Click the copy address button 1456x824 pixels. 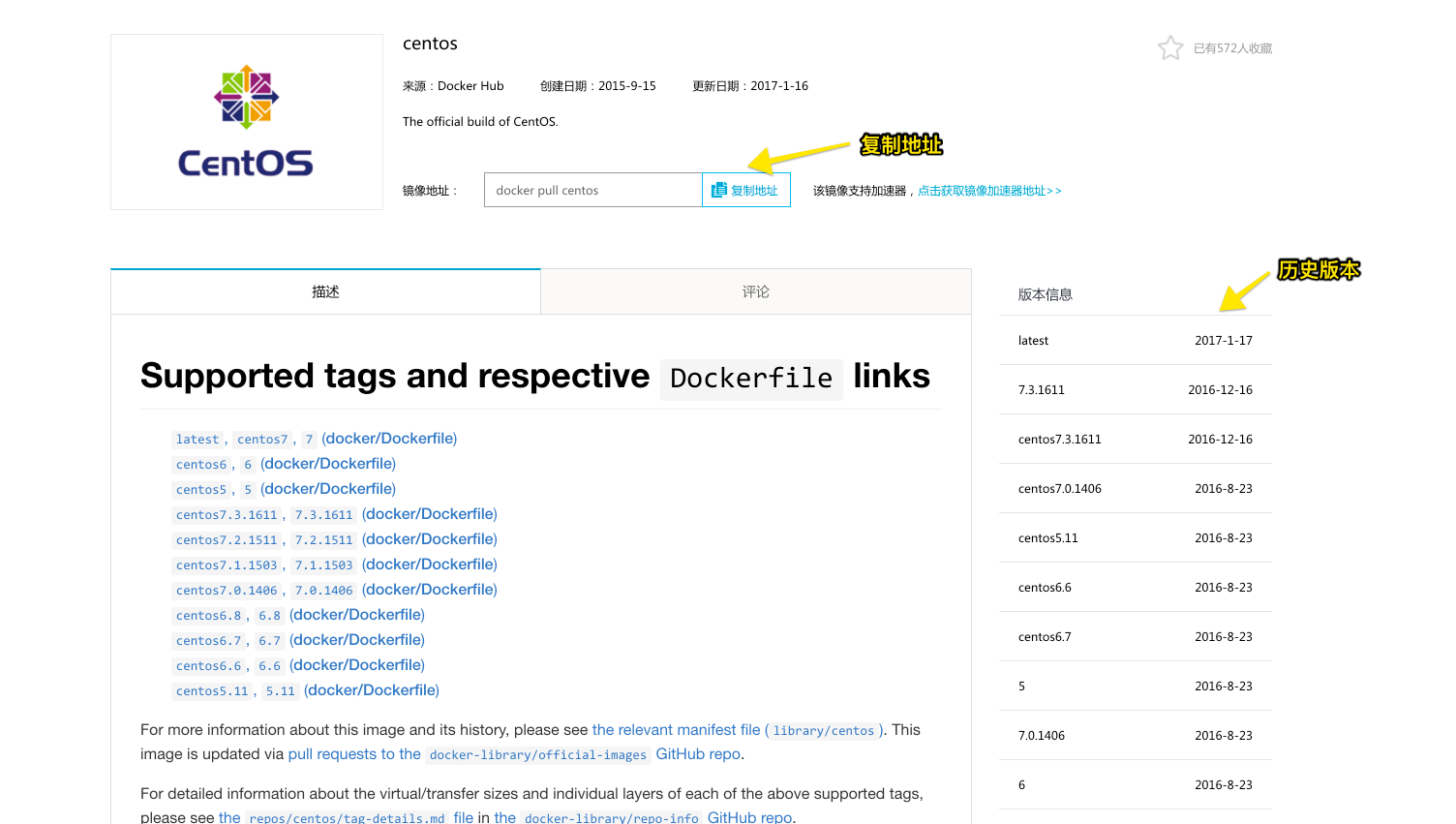pyautogui.click(x=746, y=190)
